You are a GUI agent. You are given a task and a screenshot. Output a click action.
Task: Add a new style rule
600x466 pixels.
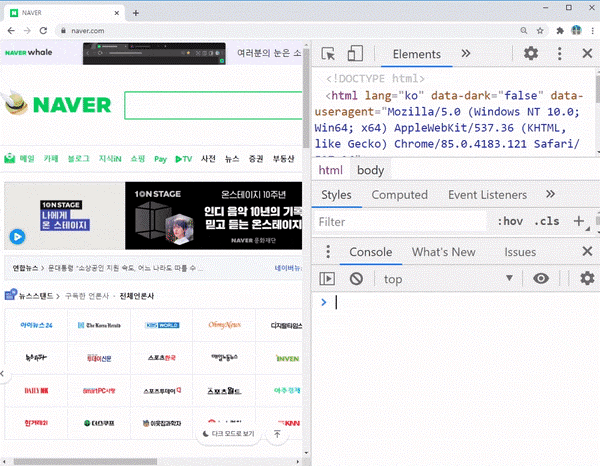point(579,221)
